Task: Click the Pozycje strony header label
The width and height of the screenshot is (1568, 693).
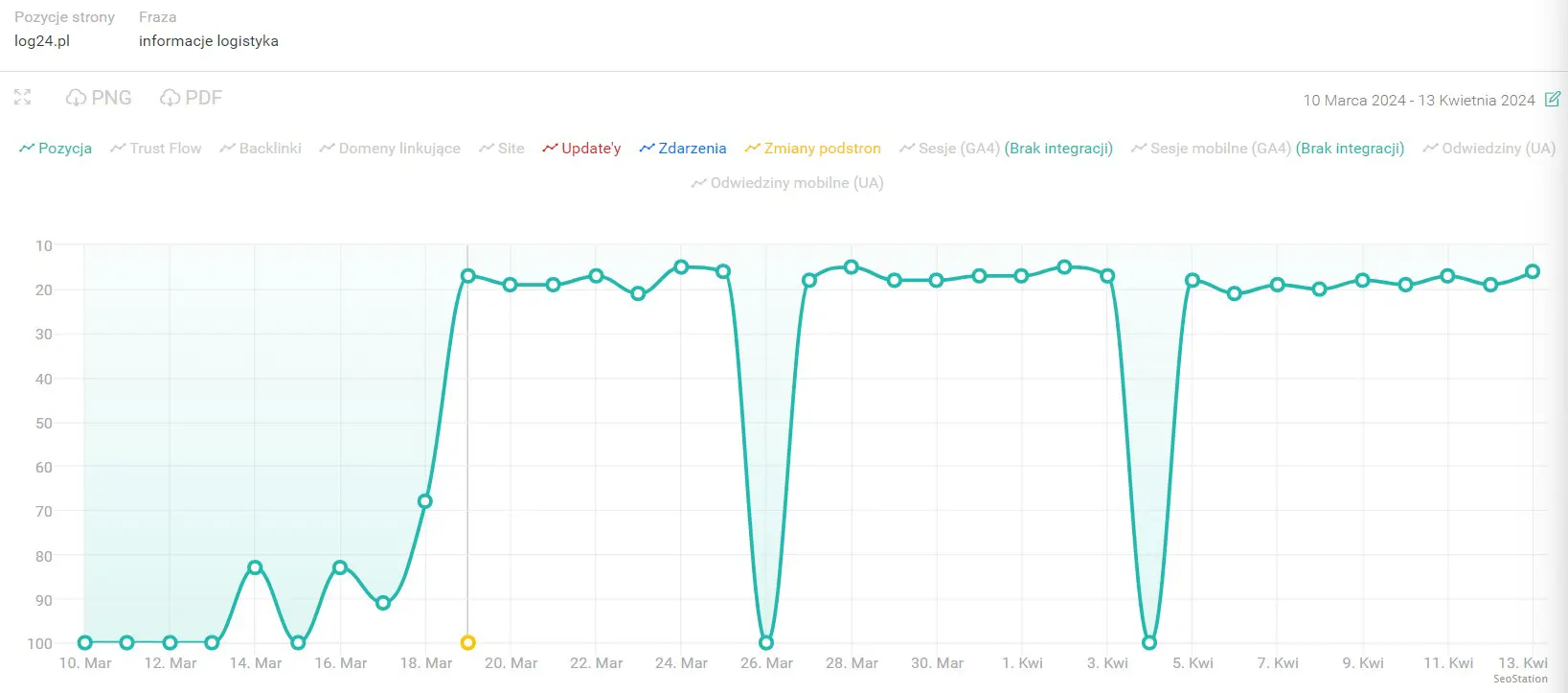Action: point(64,17)
